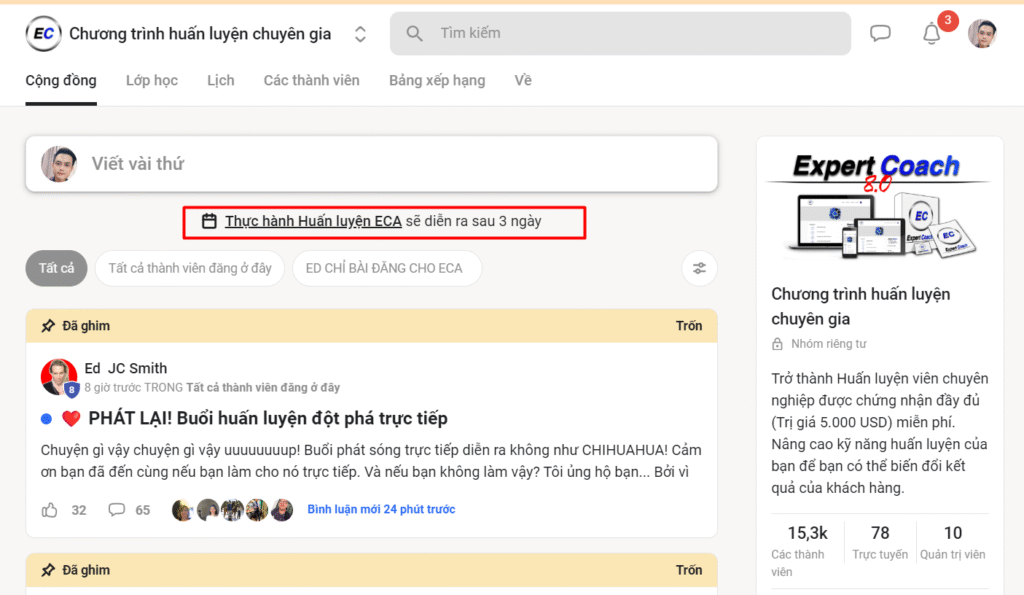The height and width of the screenshot is (595, 1024).
Task: Click the Nhóm riêng tư lock icon
Action: pyautogui.click(x=777, y=344)
